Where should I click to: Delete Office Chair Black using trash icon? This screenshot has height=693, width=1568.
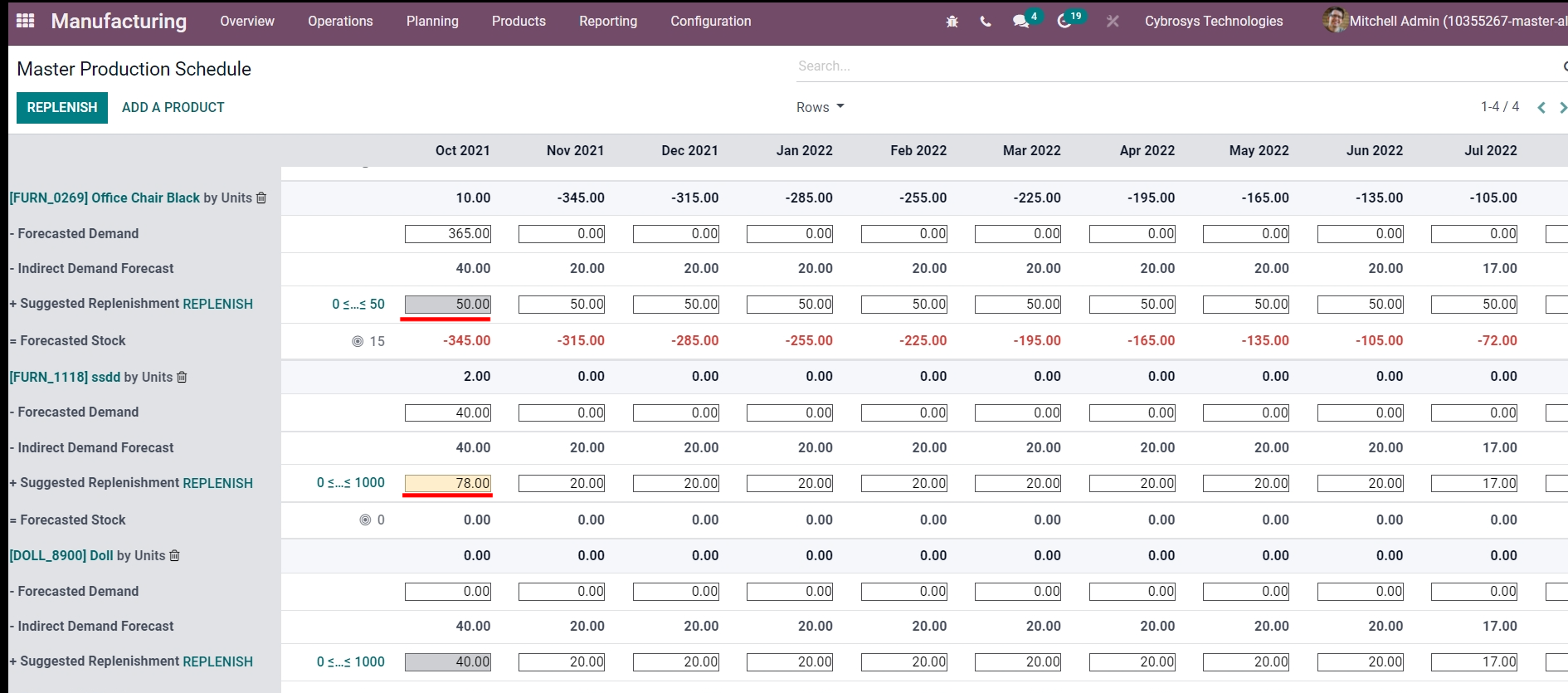click(261, 198)
